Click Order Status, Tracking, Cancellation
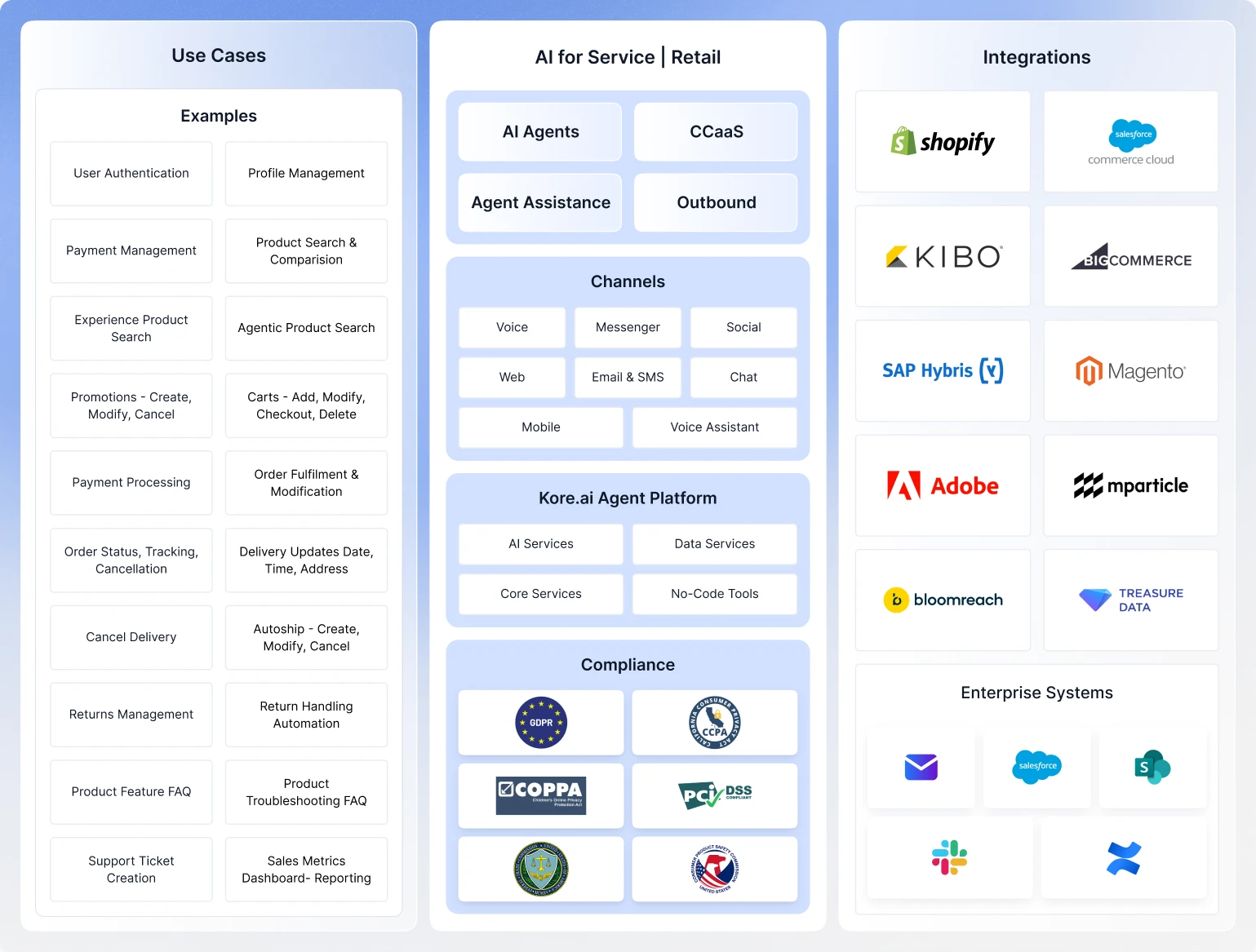This screenshot has height=952, width=1256. tap(131, 560)
